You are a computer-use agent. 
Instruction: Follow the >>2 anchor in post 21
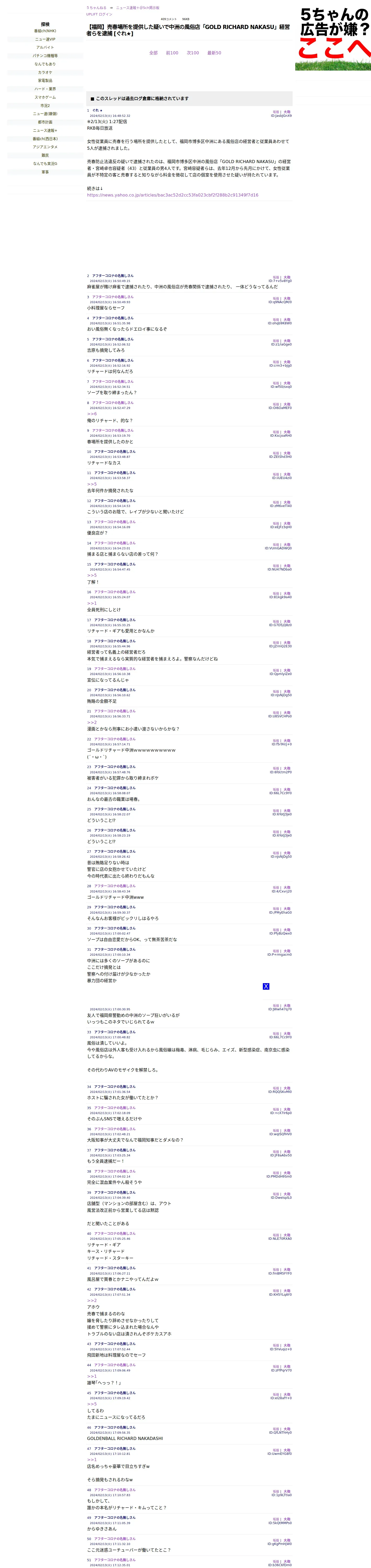92,723
